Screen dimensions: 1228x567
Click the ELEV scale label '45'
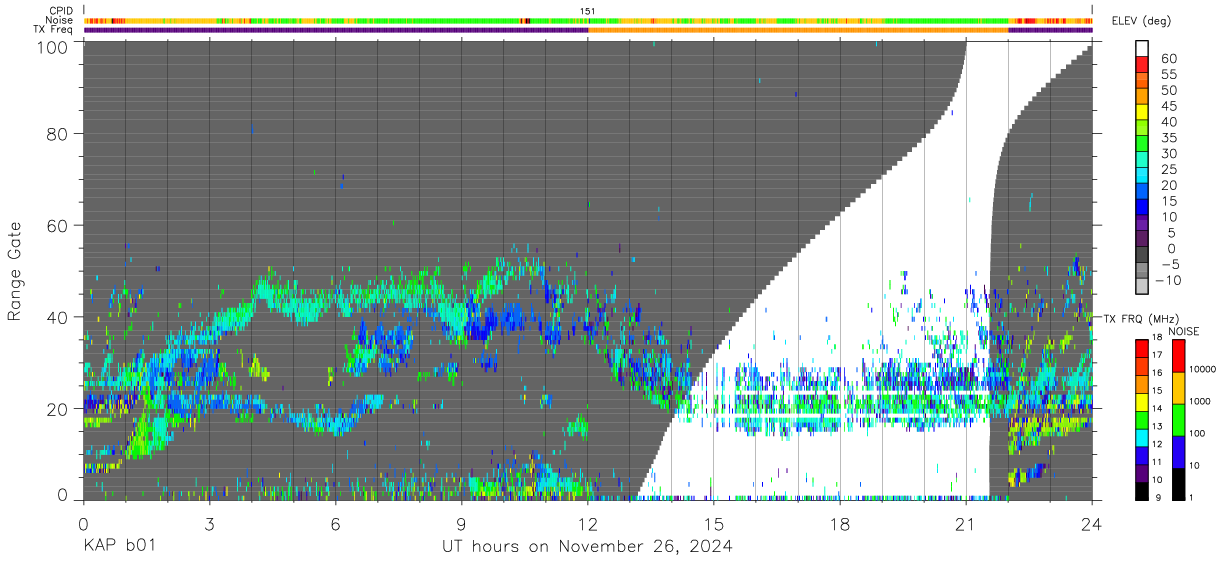1168,106
